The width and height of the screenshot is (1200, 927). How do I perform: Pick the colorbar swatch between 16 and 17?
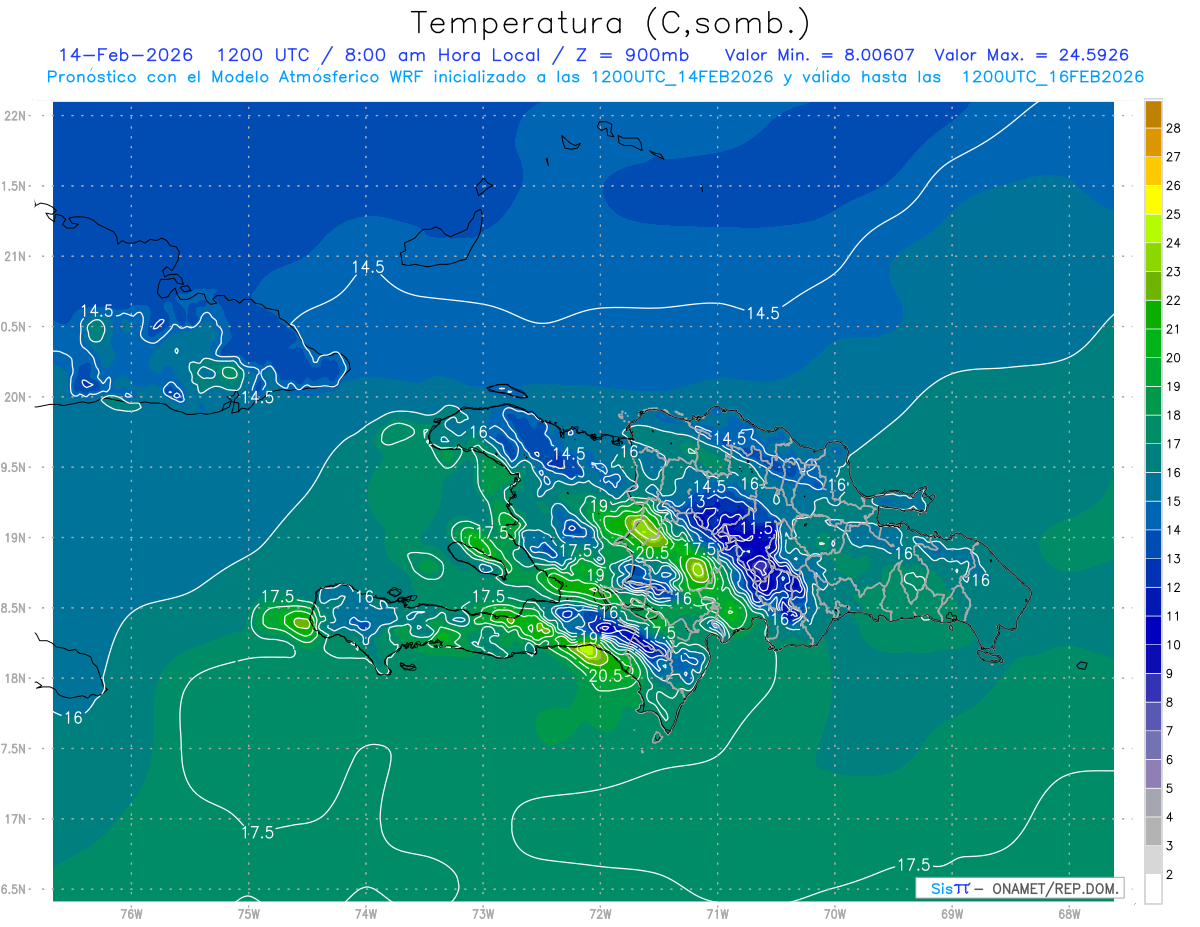point(1153,458)
